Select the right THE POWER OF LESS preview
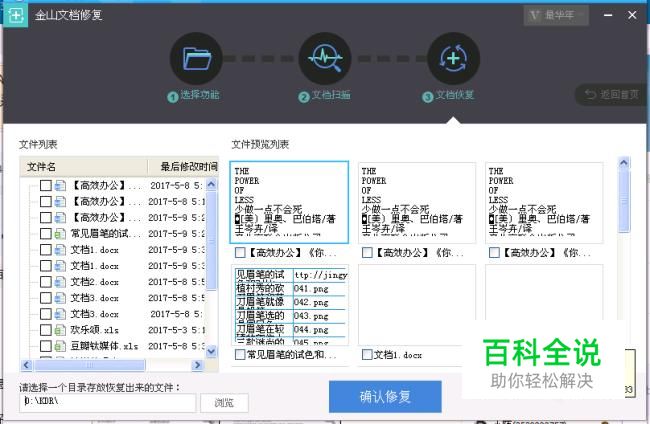The width and height of the screenshot is (650, 424). pos(543,202)
